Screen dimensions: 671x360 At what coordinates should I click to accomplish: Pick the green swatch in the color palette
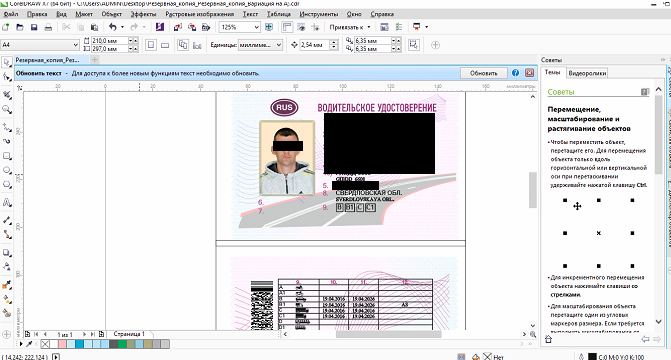coord(122,344)
